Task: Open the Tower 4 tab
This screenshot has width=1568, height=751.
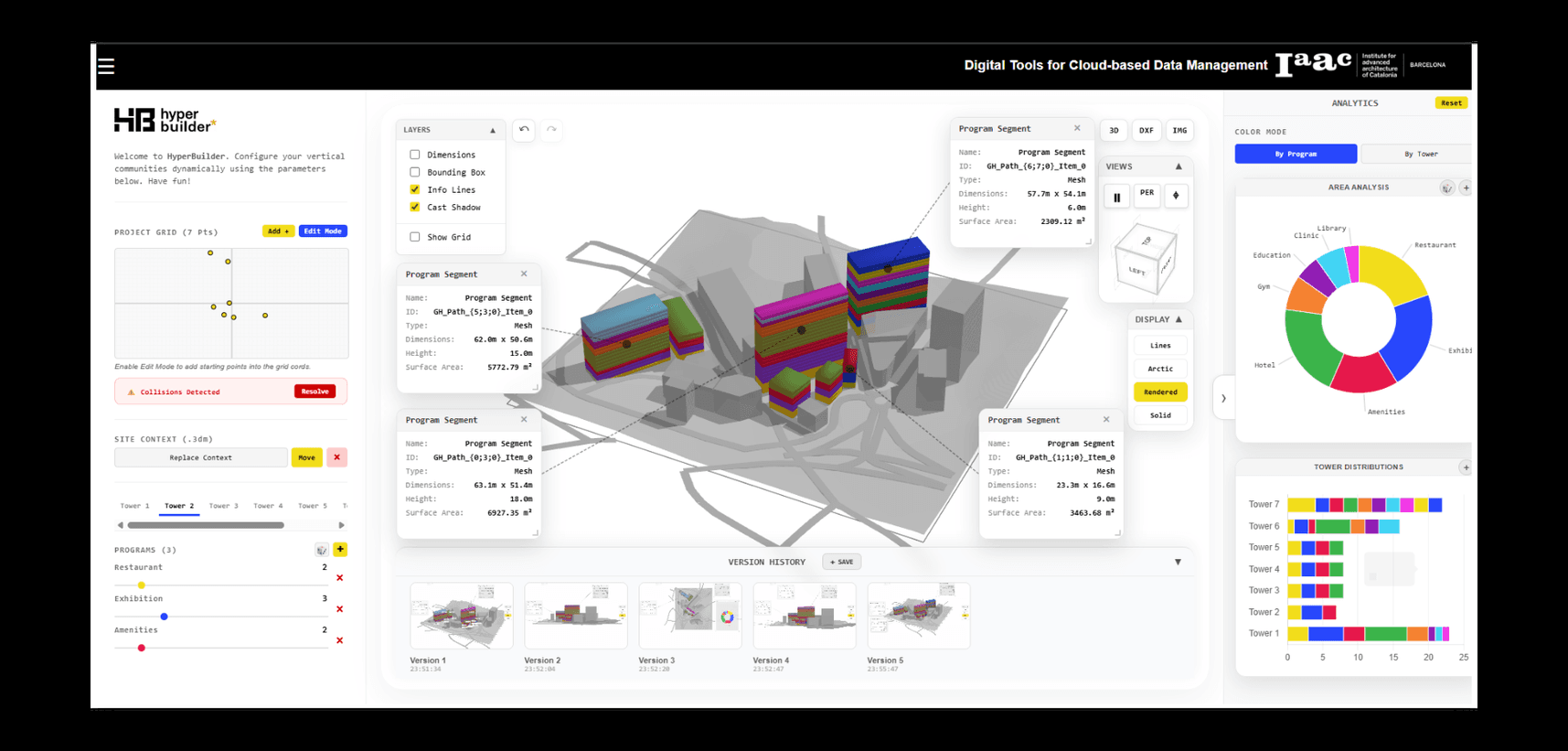Action: coord(268,506)
